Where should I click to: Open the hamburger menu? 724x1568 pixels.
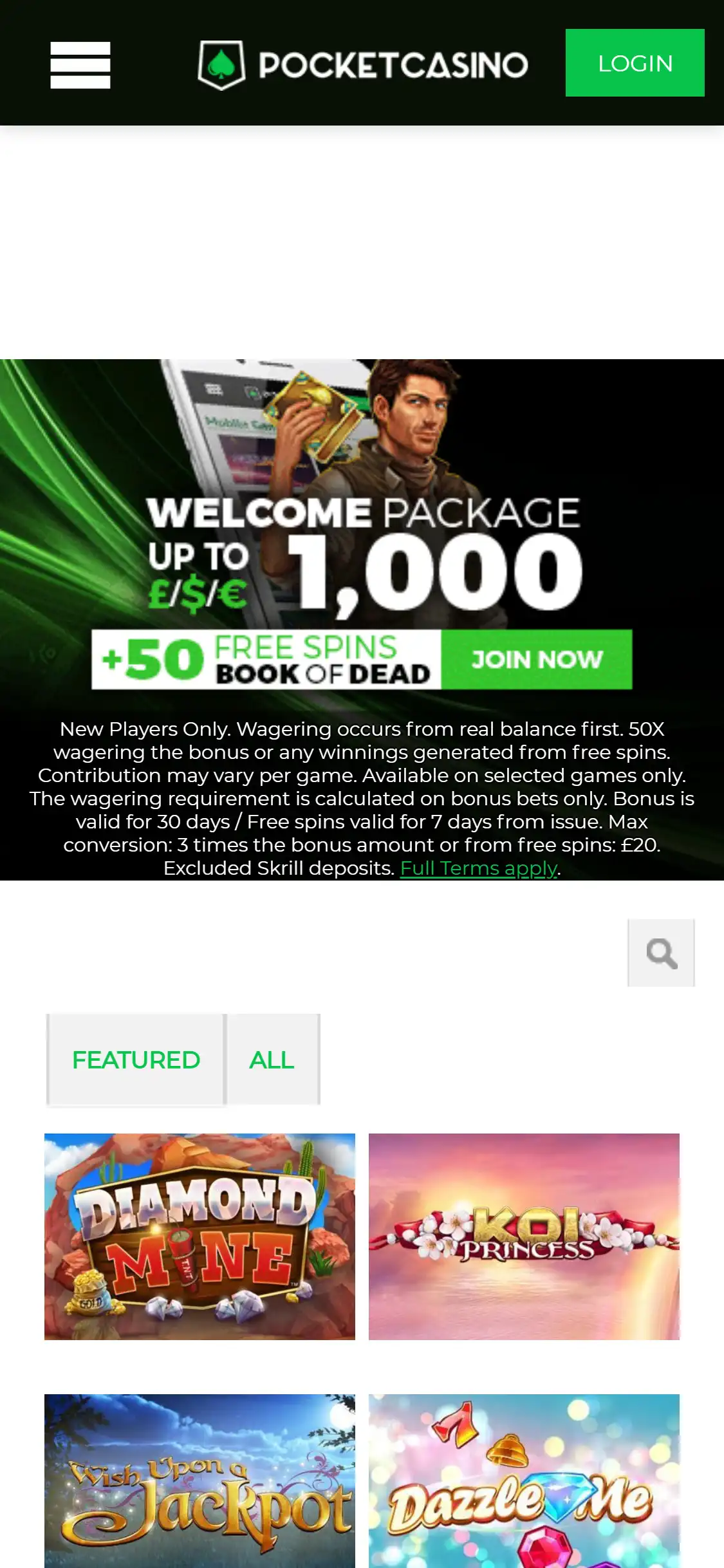click(80, 65)
